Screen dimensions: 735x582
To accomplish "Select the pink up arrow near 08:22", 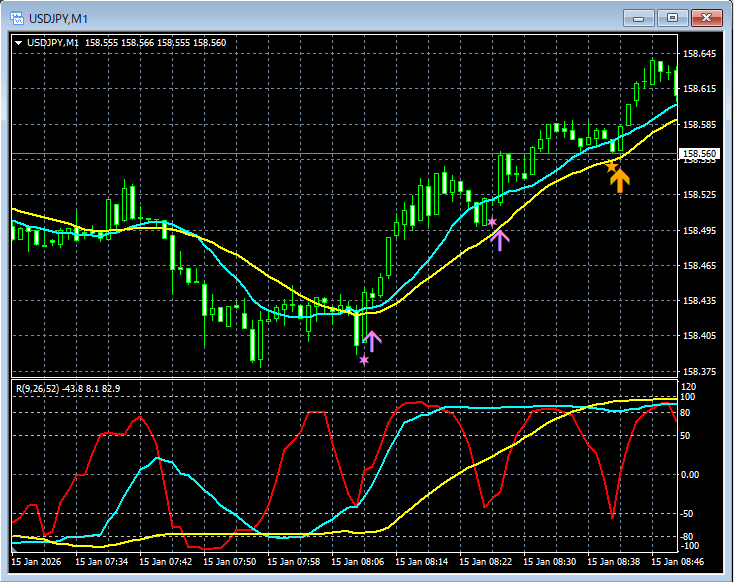I will [x=500, y=238].
